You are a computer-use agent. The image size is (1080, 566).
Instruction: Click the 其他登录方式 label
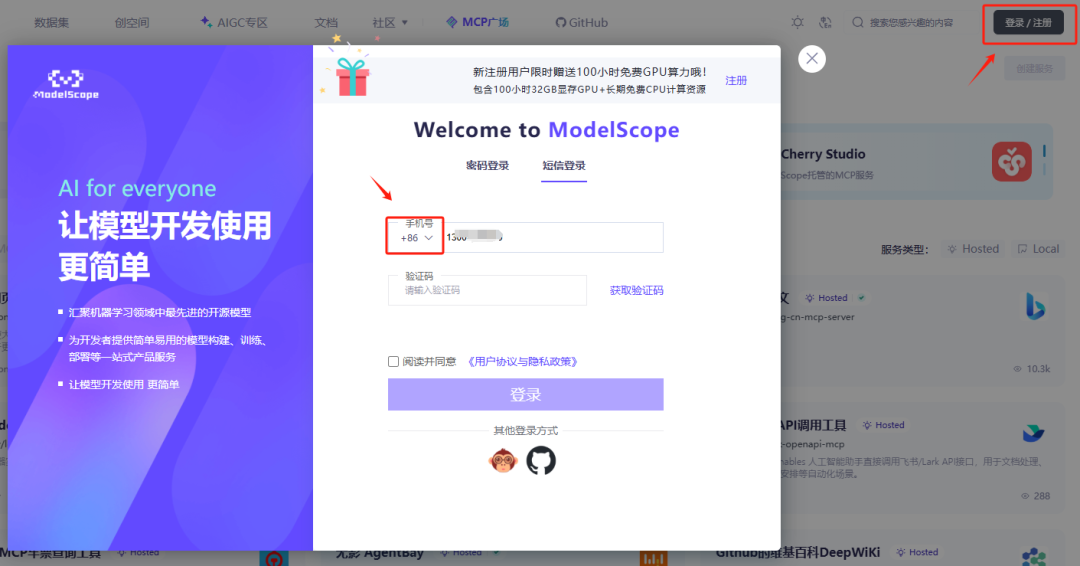526,430
